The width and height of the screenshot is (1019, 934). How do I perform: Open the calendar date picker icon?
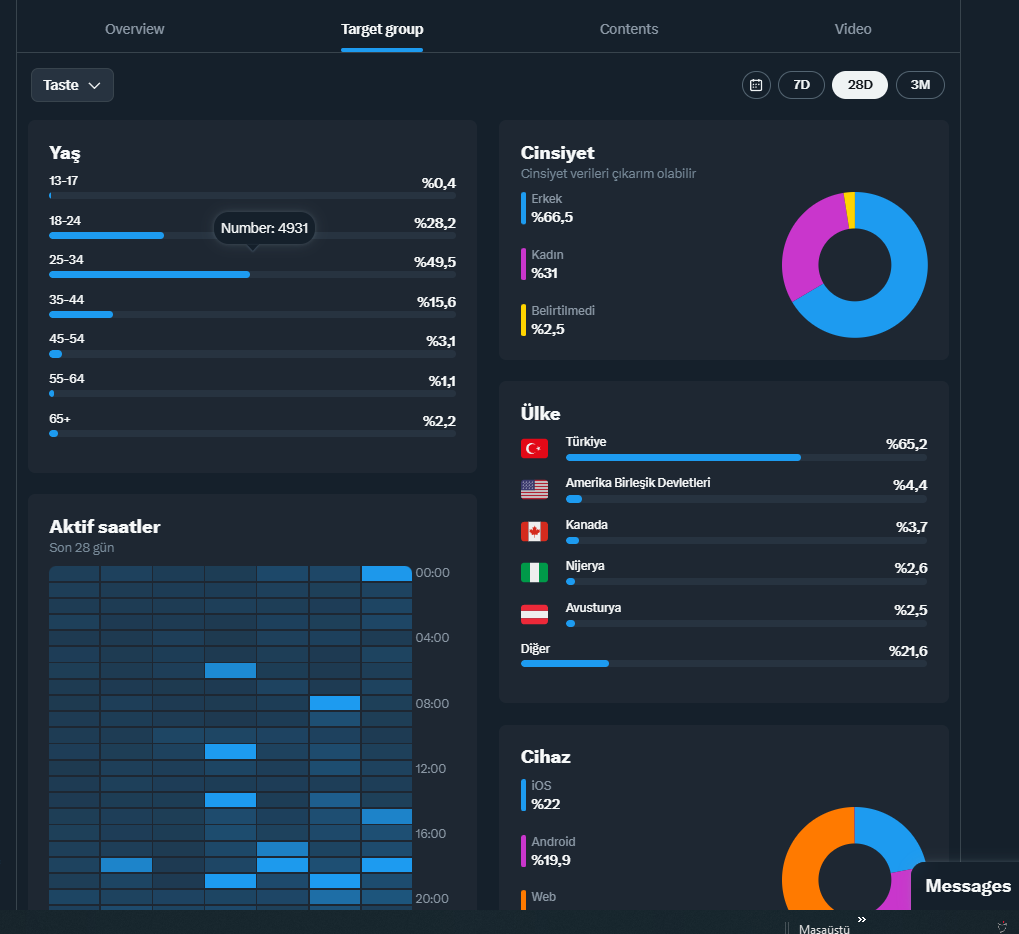pos(756,85)
